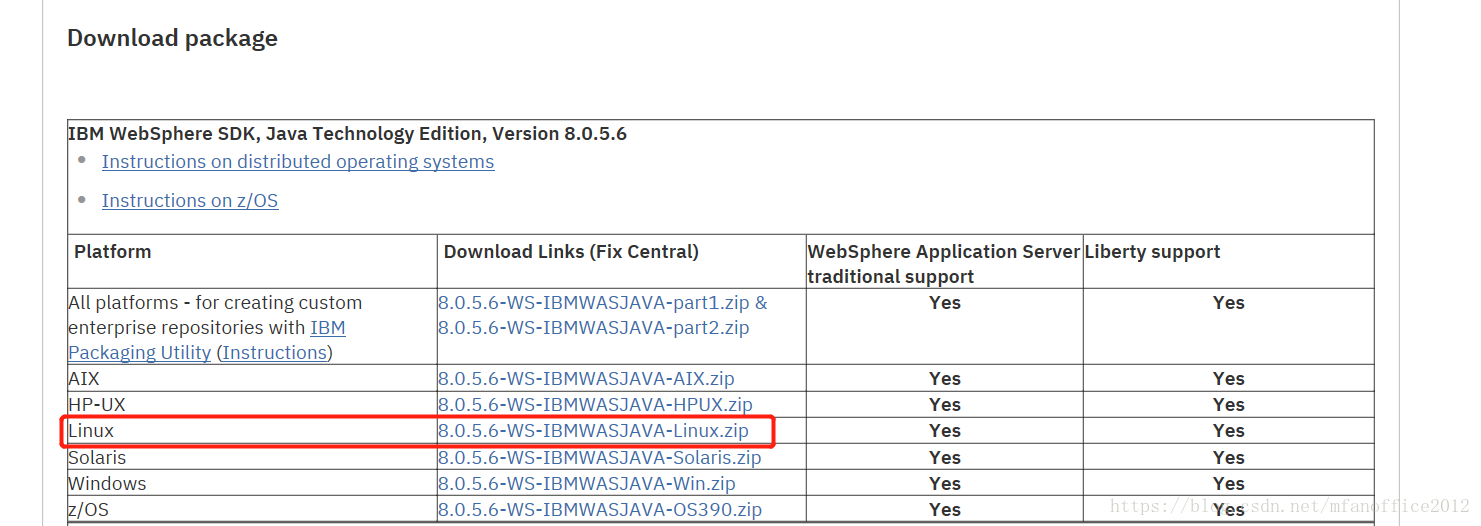The width and height of the screenshot is (1481, 526).
Task: Download 8.0.5.6-WS-IBMWASJAVA-OS390.zip
Action: [599, 510]
